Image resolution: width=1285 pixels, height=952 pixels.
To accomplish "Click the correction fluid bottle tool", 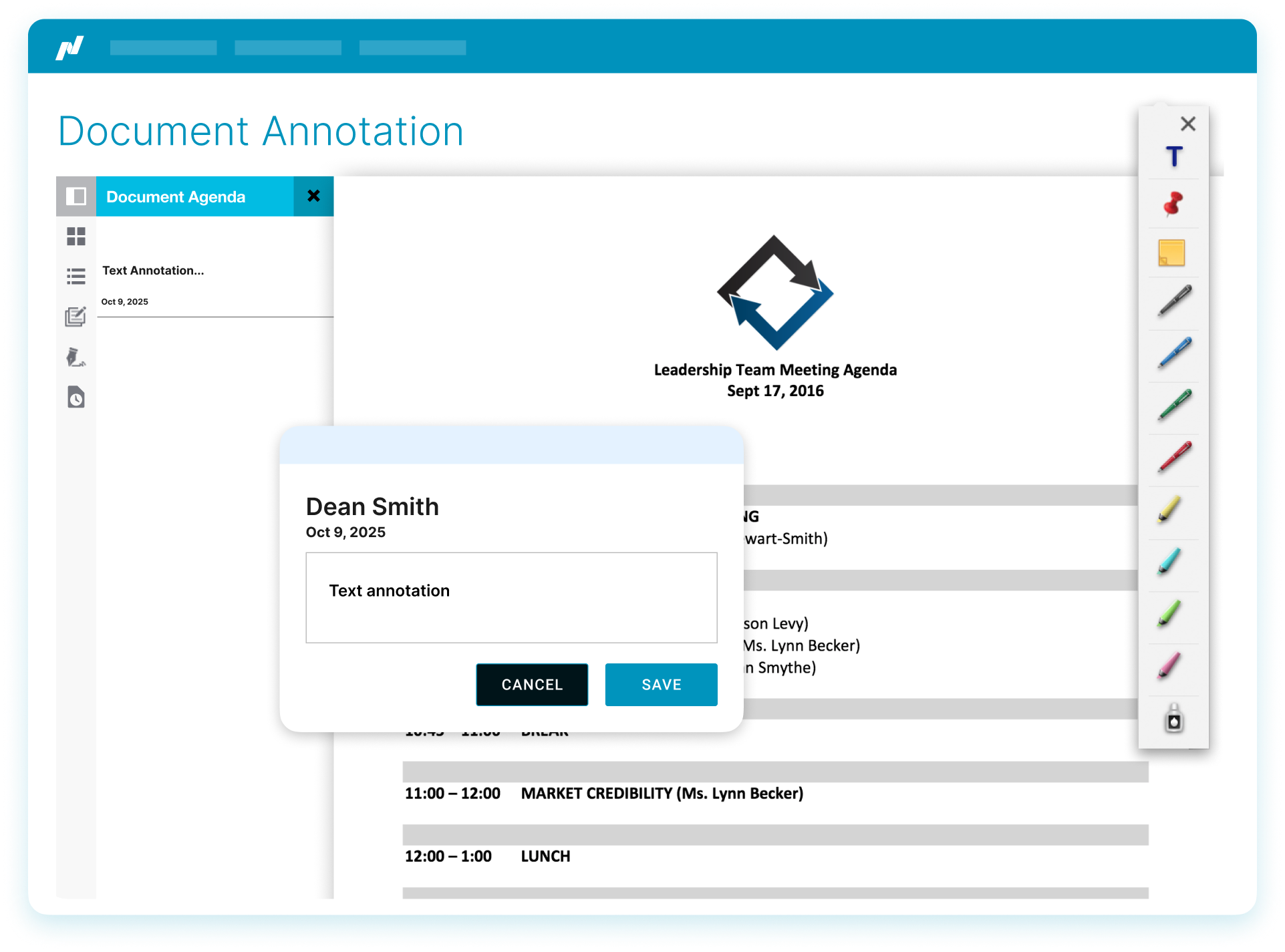I will pos(1173,720).
